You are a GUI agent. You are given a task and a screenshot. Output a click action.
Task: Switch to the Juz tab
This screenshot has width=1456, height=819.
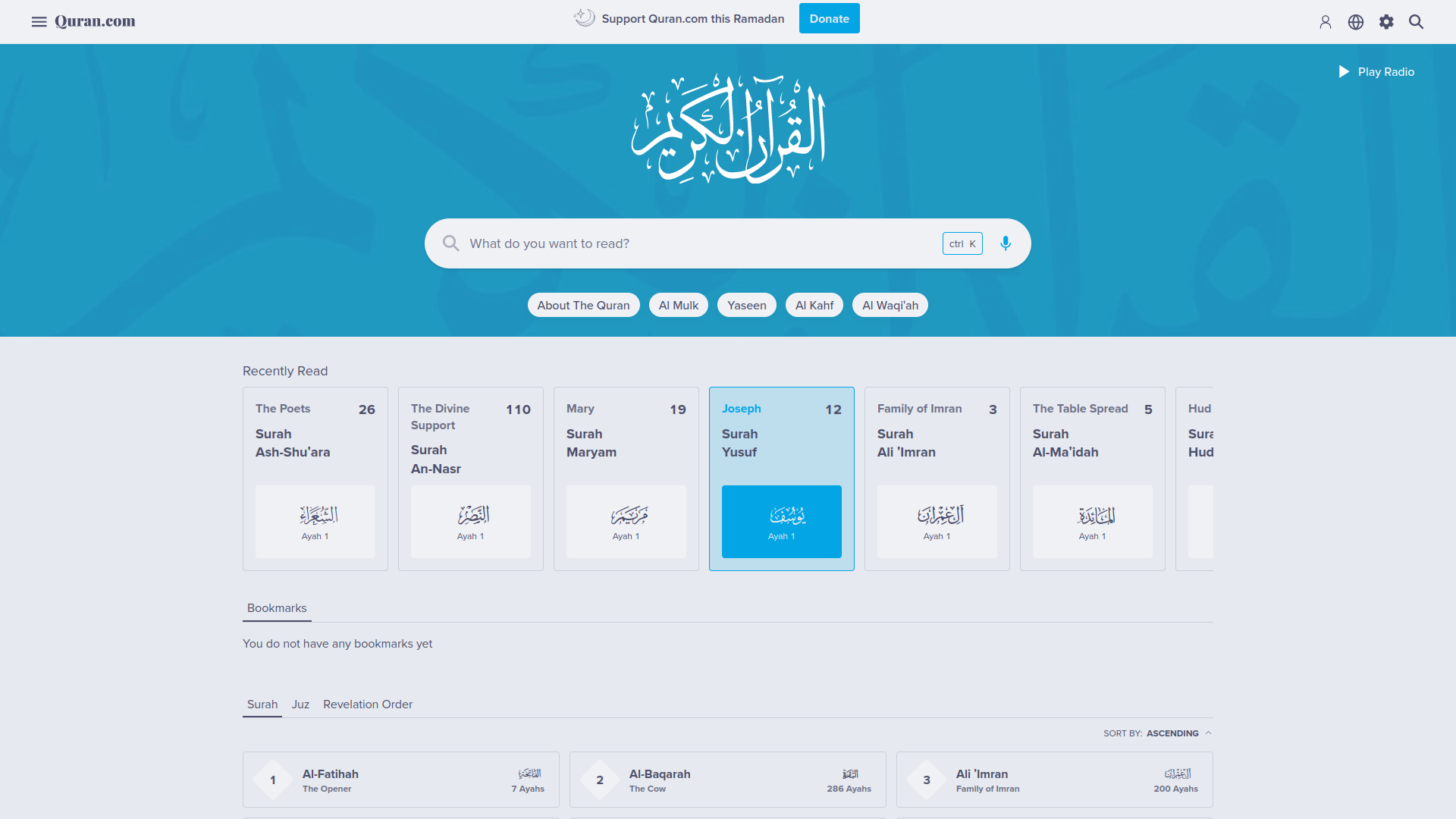[x=300, y=704]
